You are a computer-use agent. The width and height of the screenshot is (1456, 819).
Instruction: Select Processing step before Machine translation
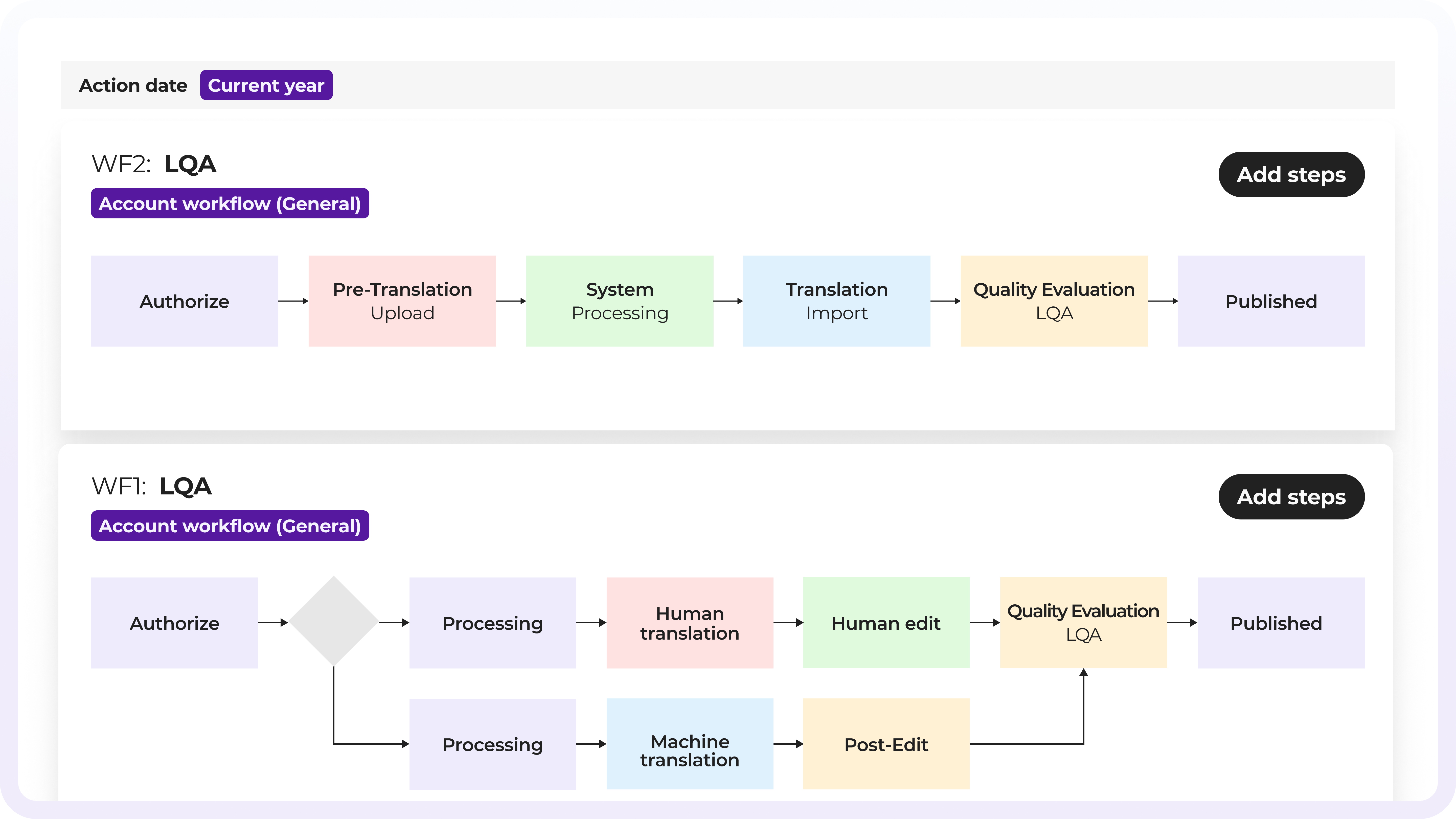click(x=492, y=744)
